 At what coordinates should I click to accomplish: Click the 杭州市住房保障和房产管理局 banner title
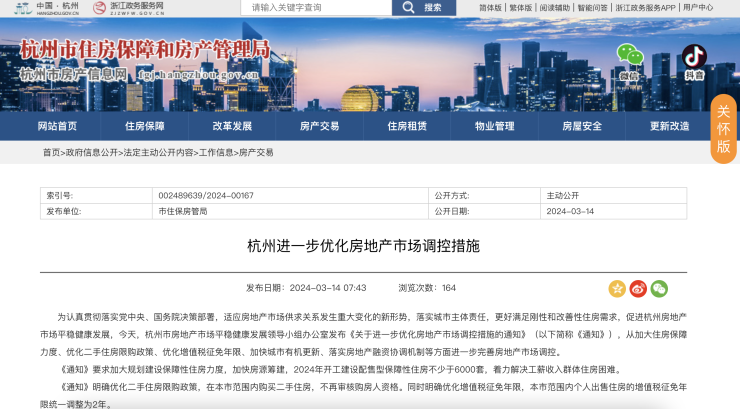pyautogui.click(x=145, y=50)
